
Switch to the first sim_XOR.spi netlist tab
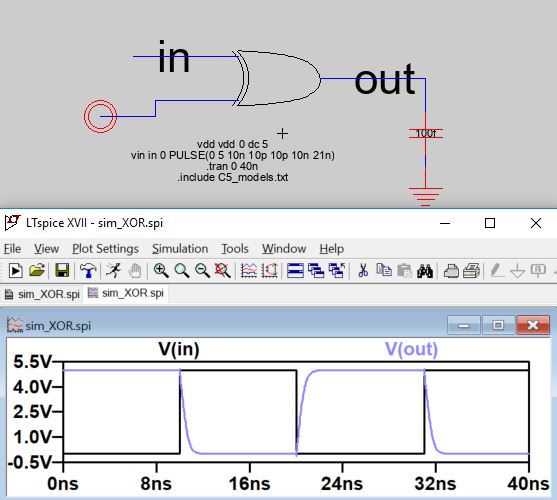tap(42, 294)
